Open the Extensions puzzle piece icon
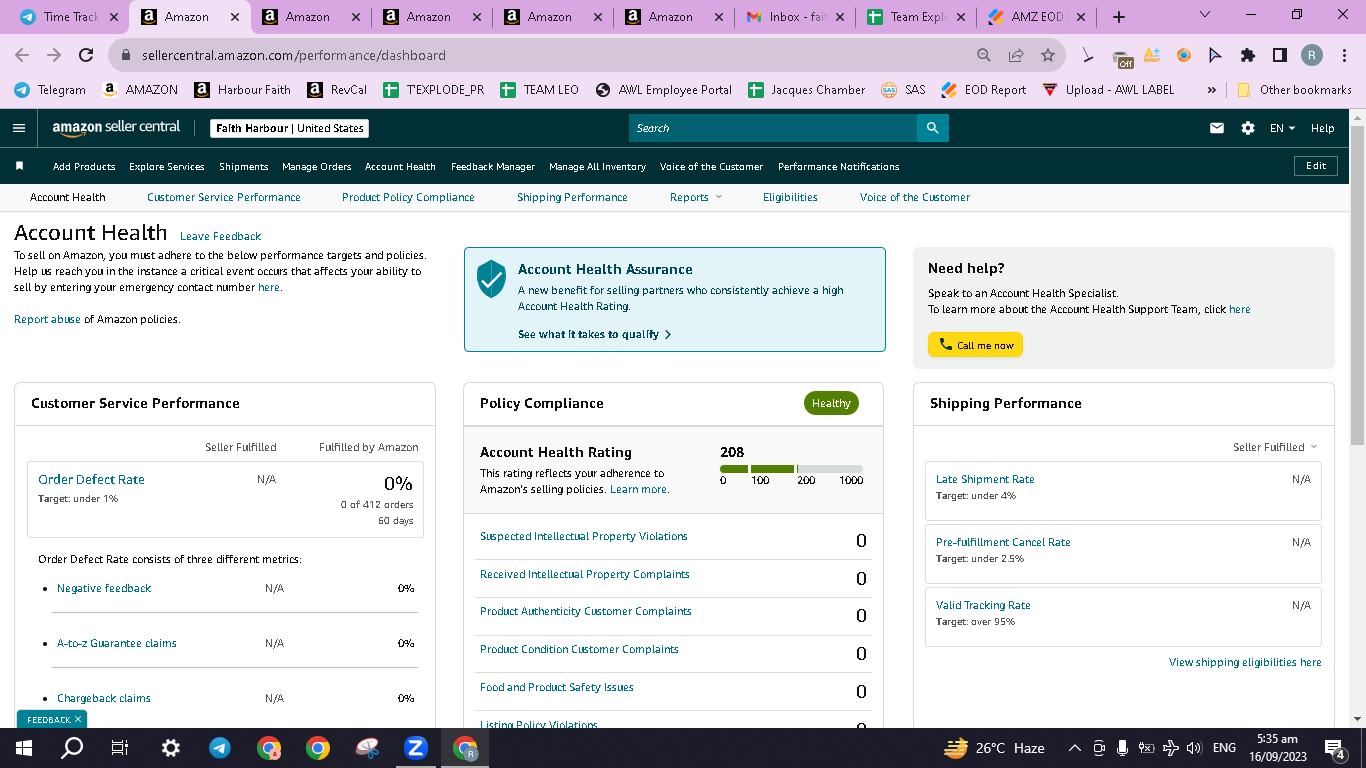1366x768 pixels. point(1248,55)
